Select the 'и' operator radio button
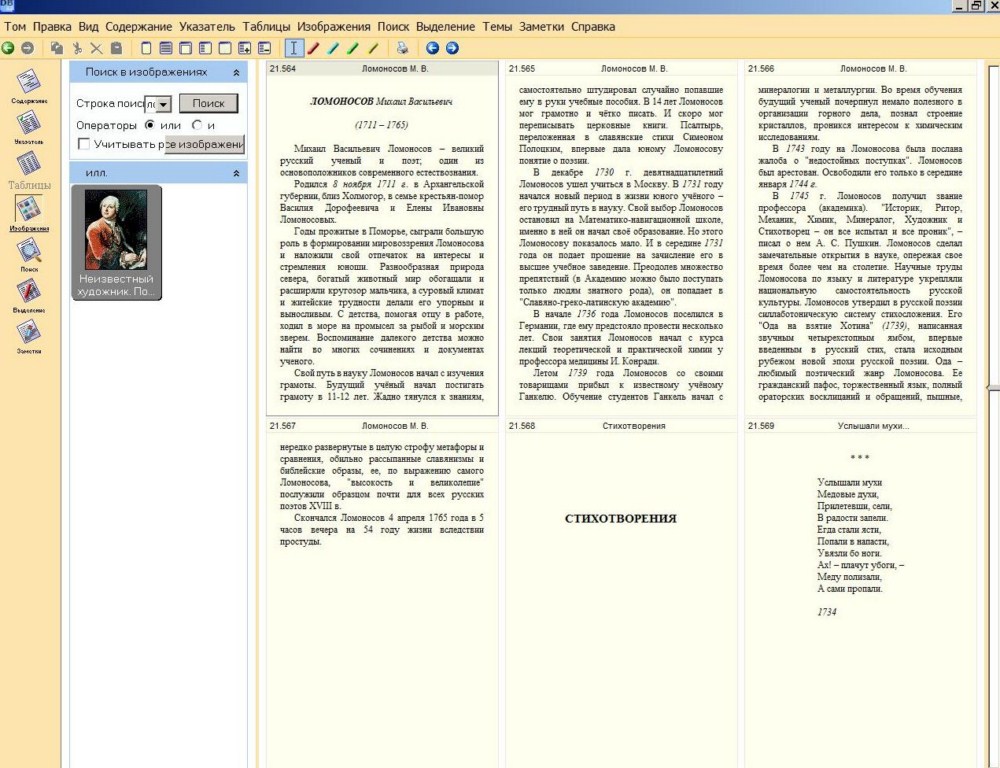The width and height of the screenshot is (1000, 768). (197, 125)
